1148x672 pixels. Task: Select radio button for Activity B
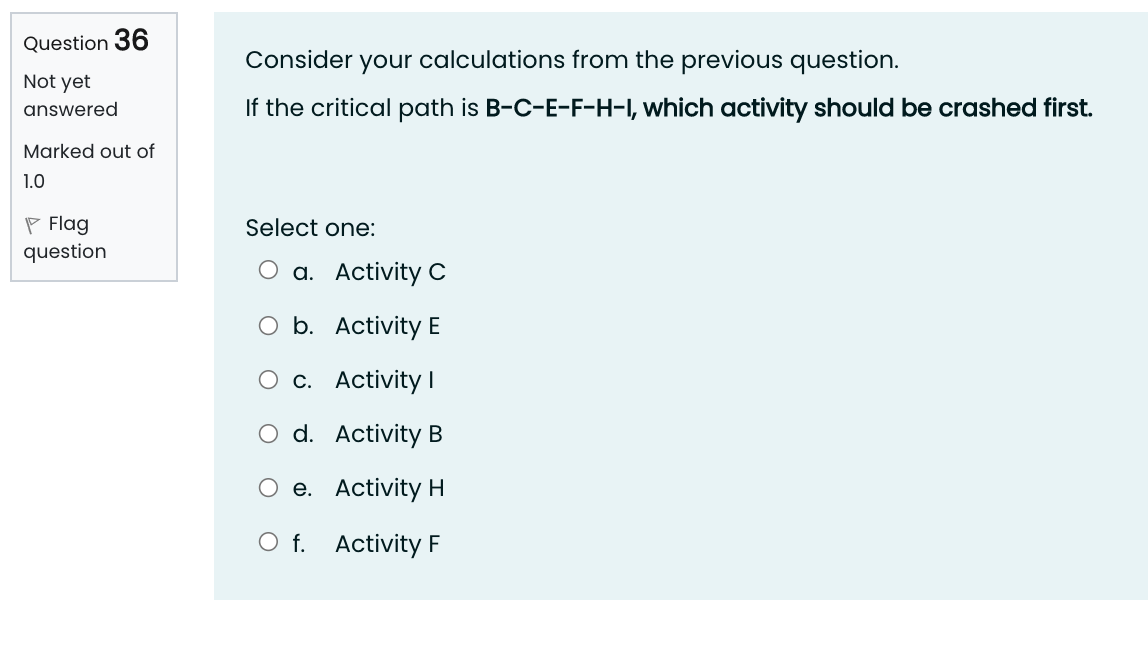coord(268,432)
